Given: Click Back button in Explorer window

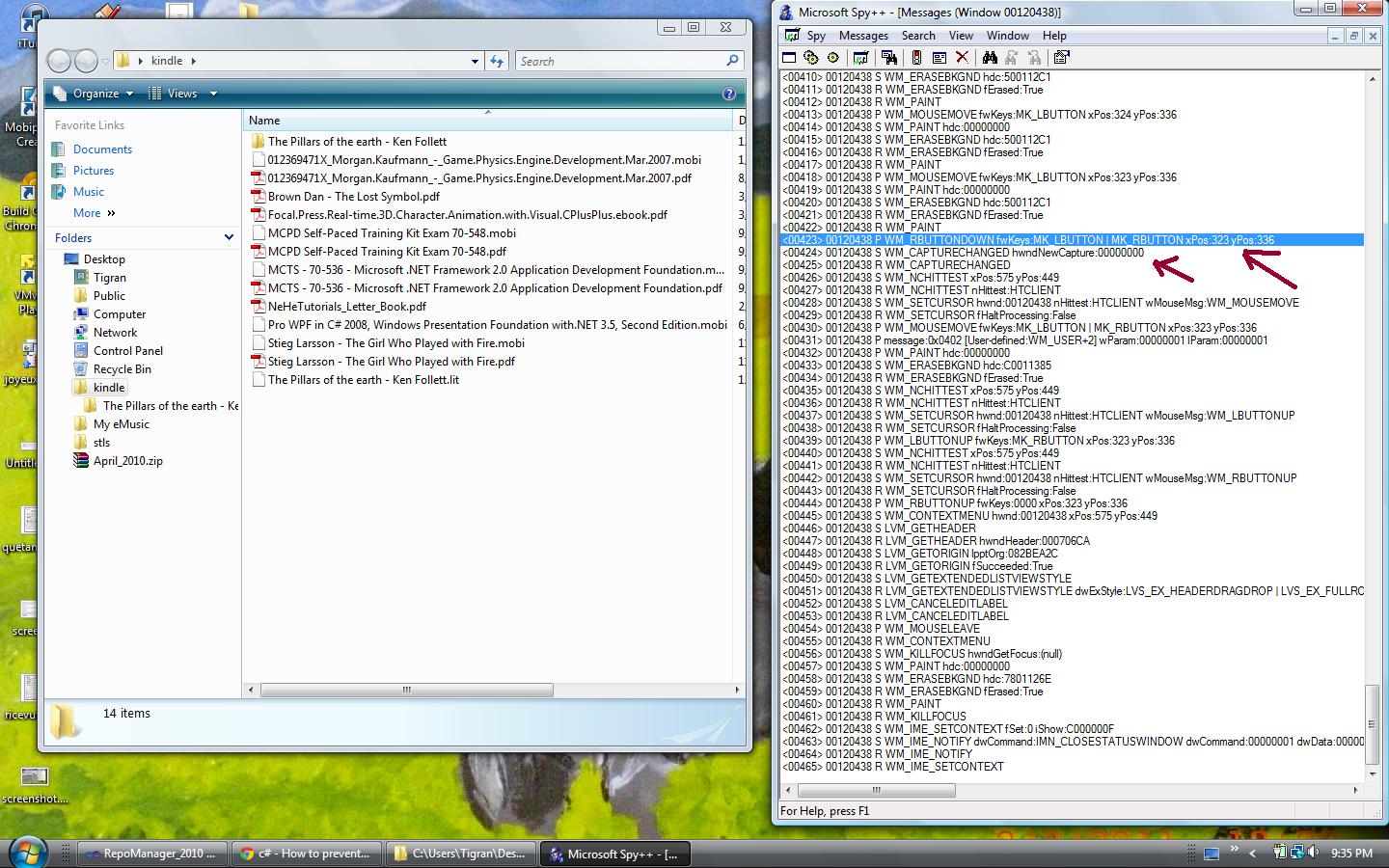Looking at the screenshot, I should (60, 61).
